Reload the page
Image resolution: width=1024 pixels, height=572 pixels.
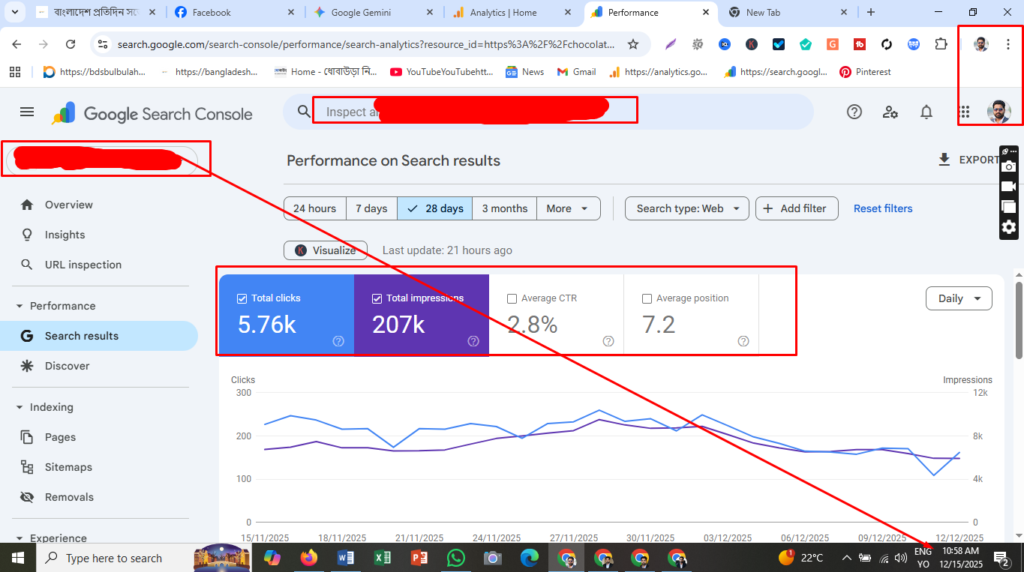[71, 44]
